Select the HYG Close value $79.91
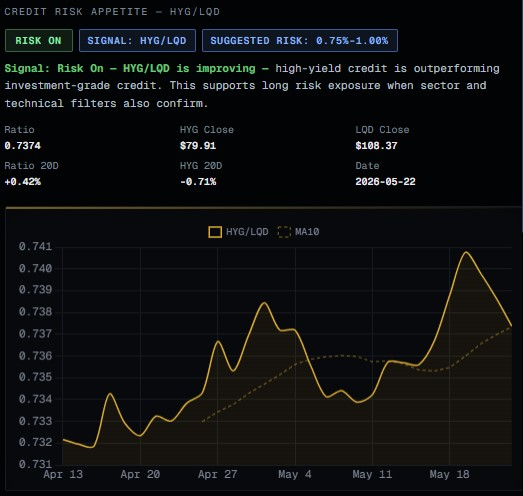This screenshot has width=523, height=496. pos(198,146)
